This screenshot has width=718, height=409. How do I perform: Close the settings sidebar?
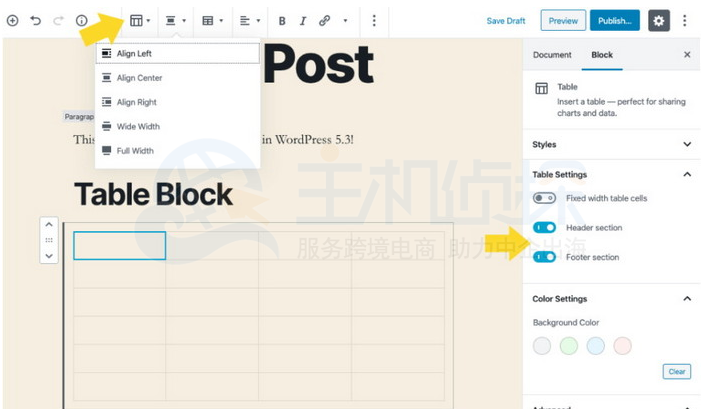(x=687, y=55)
